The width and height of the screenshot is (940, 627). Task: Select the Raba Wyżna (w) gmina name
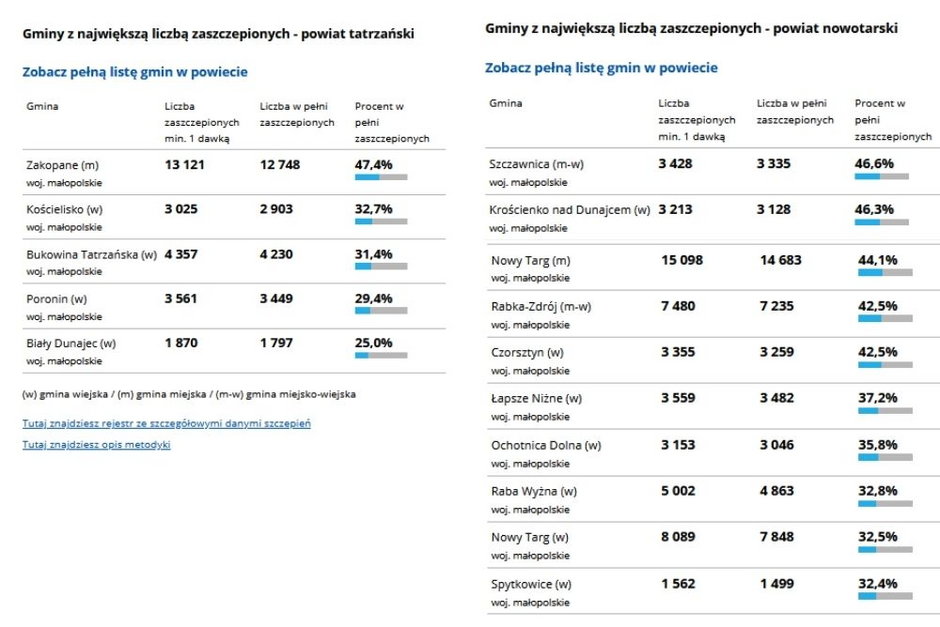534,491
